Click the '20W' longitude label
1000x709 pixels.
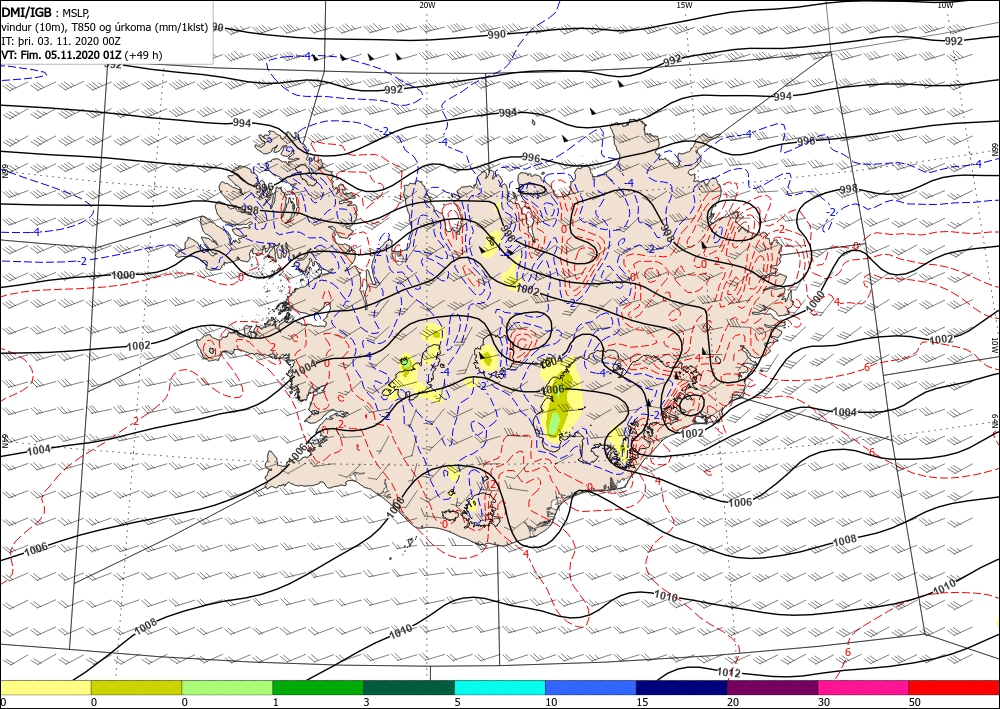click(427, 5)
